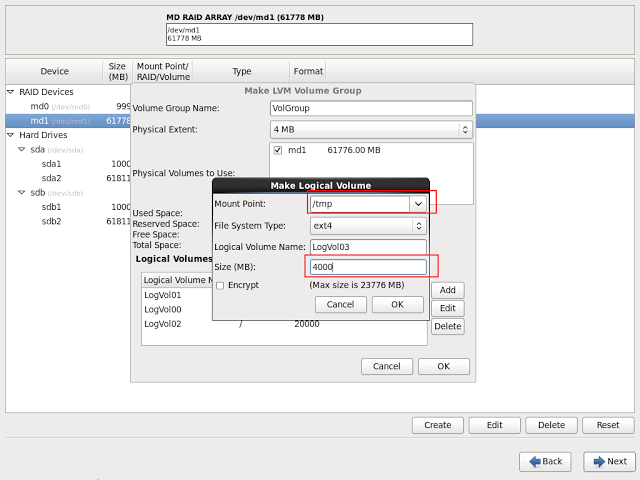The image size is (640, 480).
Task: Collapse the Hard Drives tree group
Action: 11,135
